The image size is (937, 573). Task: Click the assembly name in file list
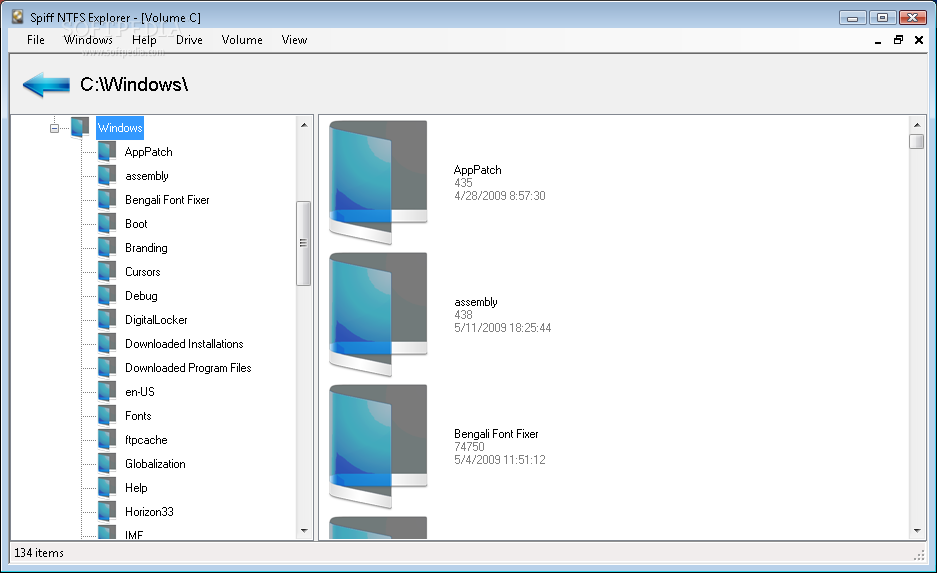point(476,302)
